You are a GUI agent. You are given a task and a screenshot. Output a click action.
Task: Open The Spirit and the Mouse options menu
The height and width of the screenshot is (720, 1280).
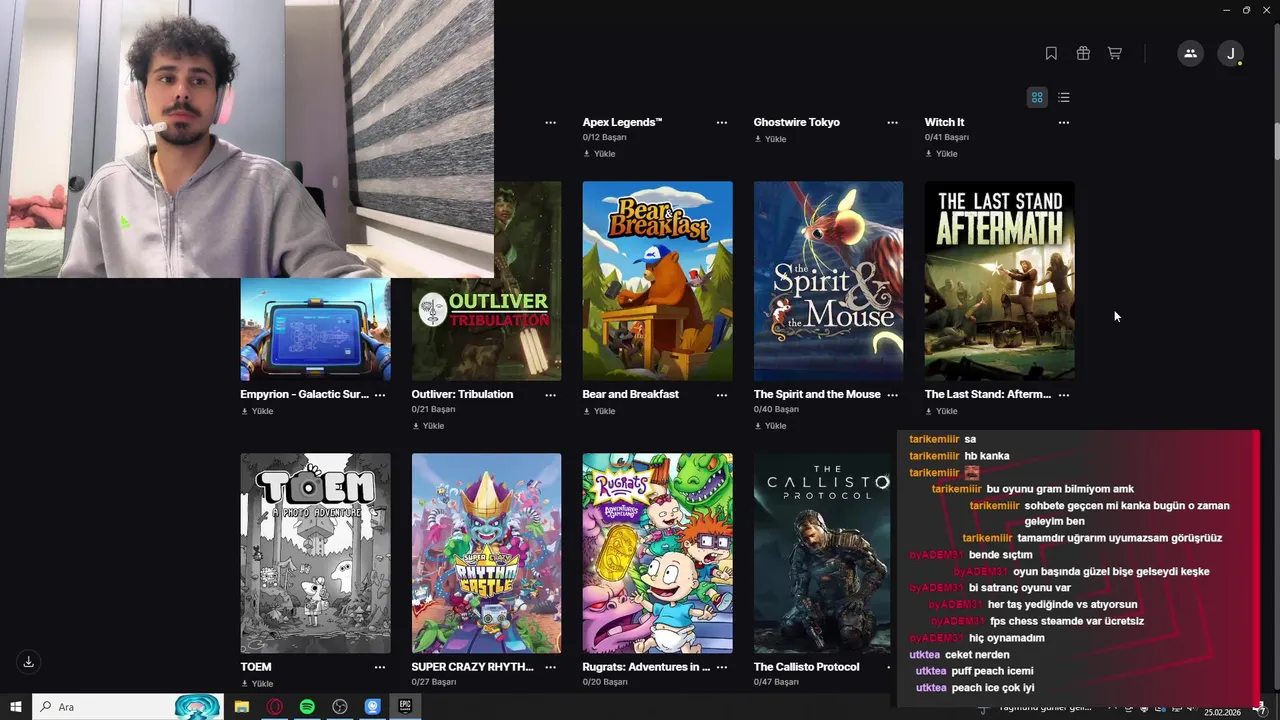click(893, 395)
